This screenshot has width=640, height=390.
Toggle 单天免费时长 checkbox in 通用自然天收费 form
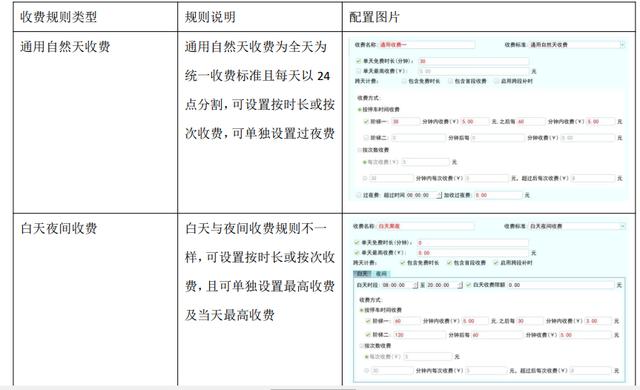pos(358,61)
